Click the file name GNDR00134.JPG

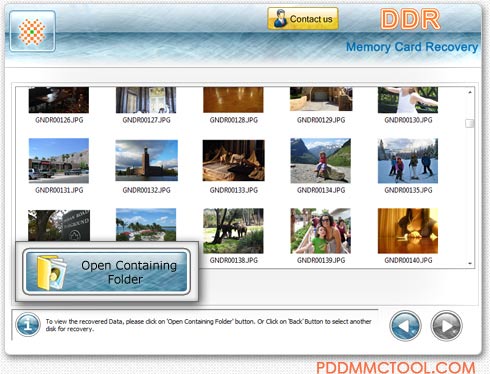[321, 190]
